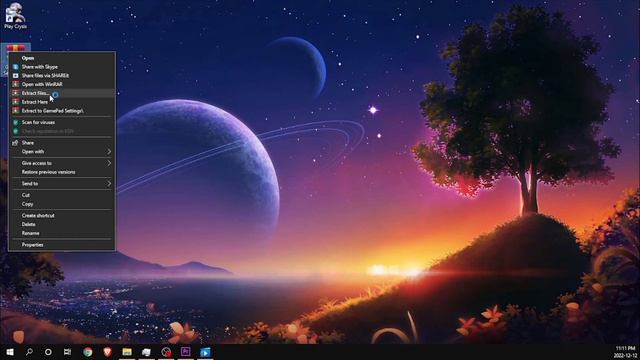Choose Scan for viruses
This screenshot has width=640, height=360.
(62, 122)
